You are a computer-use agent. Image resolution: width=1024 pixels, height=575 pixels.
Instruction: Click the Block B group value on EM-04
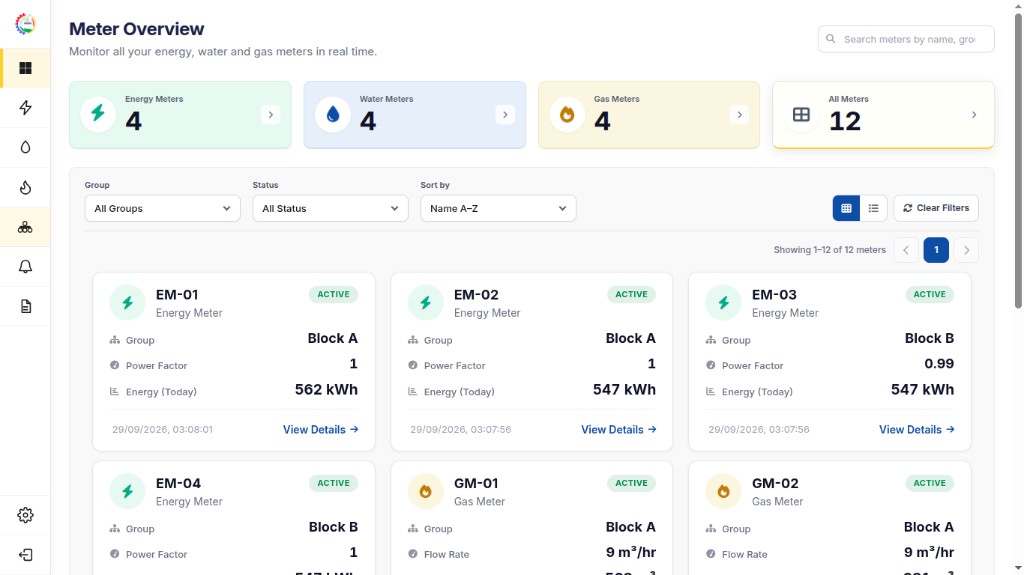click(x=333, y=527)
